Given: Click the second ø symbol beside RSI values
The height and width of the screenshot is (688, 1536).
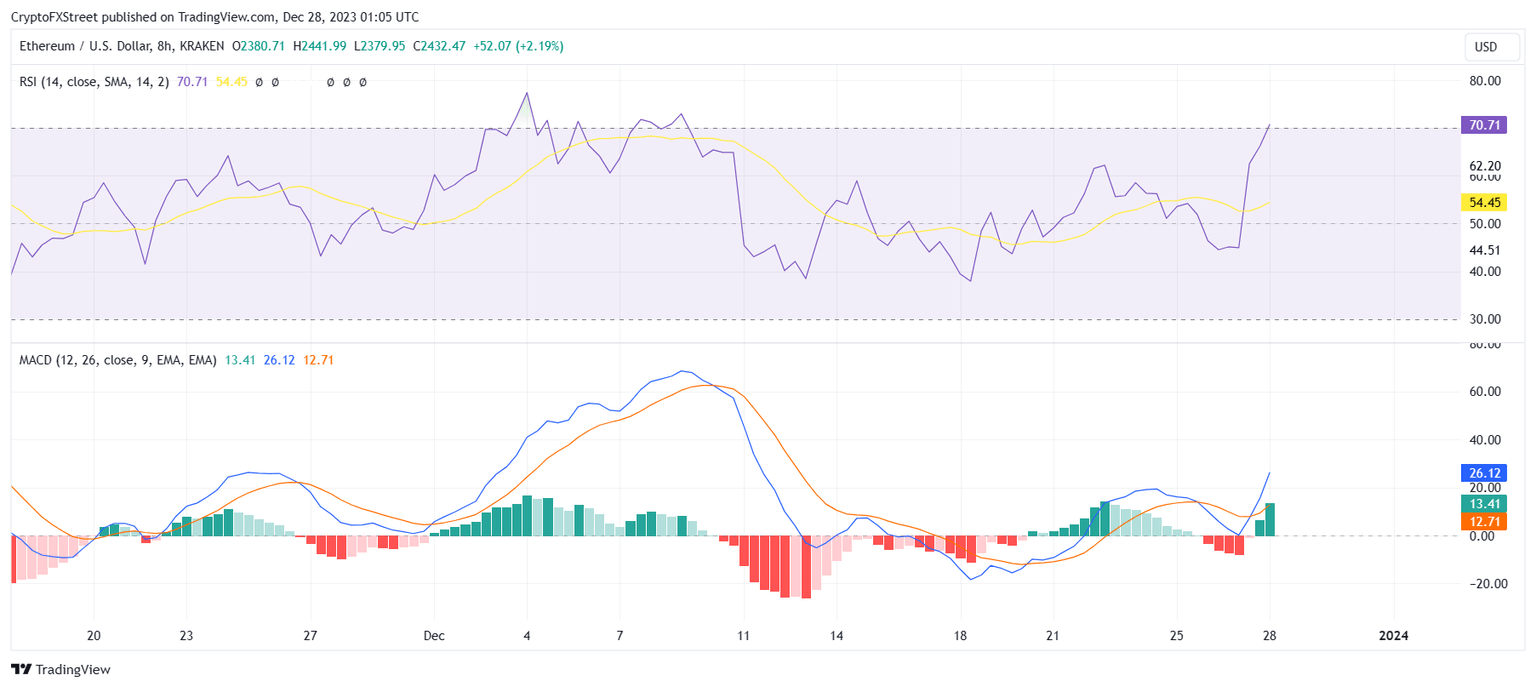Looking at the screenshot, I should [274, 82].
